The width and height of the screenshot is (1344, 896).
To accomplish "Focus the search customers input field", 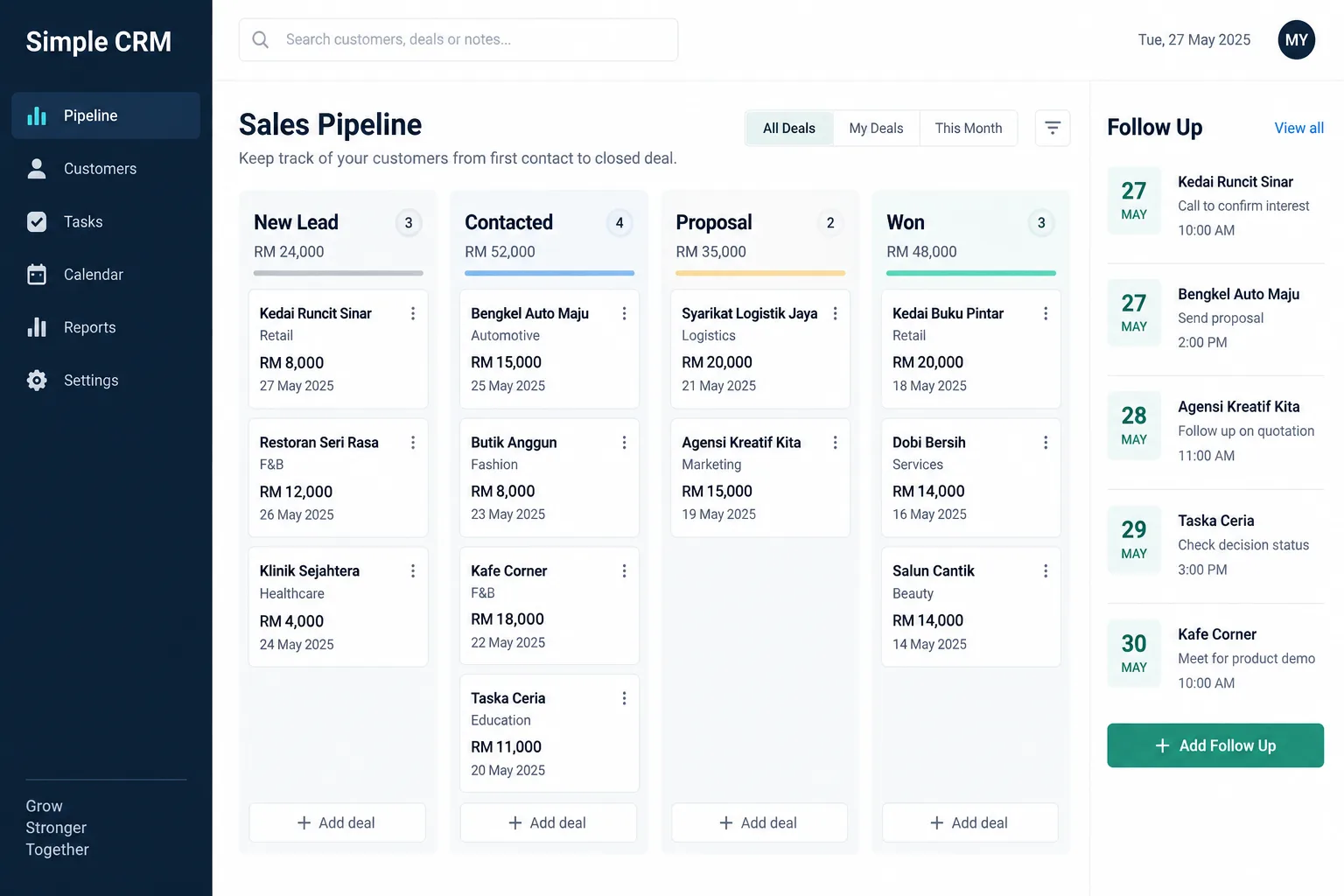I will [x=458, y=39].
